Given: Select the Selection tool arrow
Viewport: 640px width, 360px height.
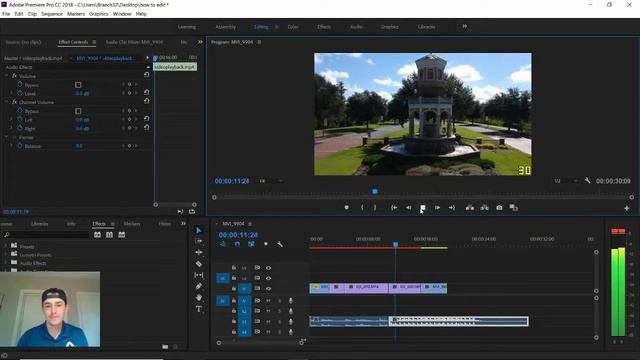Looking at the screenshot, I should pos(199,230).
